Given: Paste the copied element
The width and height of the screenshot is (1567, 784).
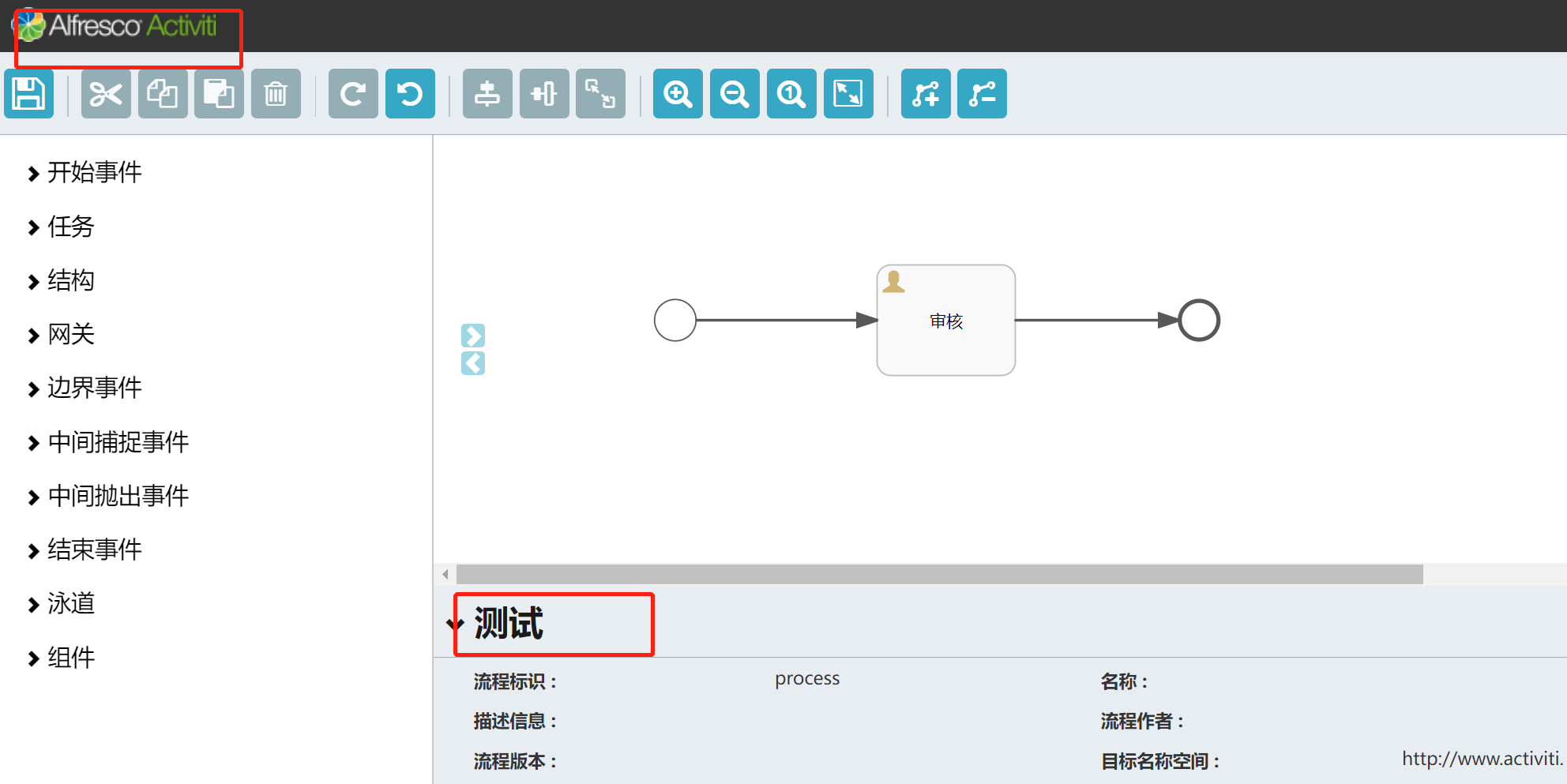Looking at the screenshot, I should tap(219, 93).
